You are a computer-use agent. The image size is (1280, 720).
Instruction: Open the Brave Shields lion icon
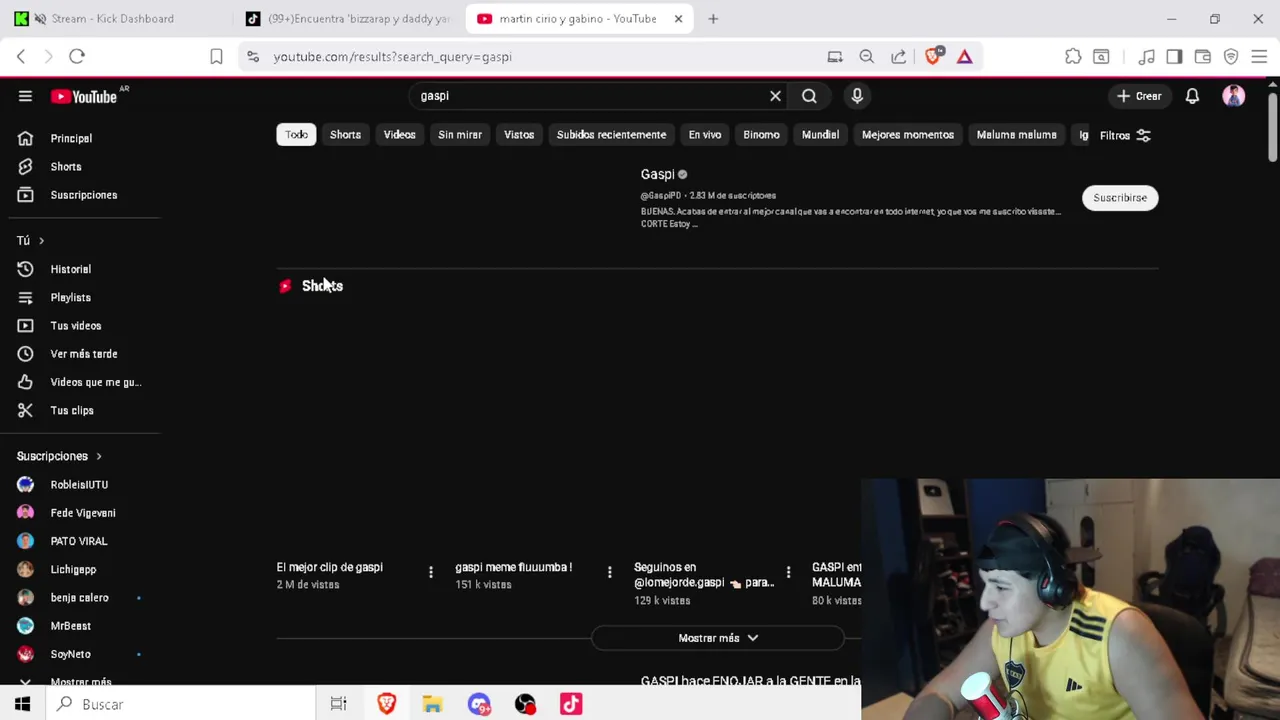click(x=933, y=57)
